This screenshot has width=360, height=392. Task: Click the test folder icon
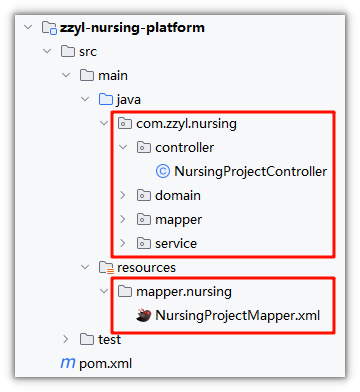pos(87,340)
